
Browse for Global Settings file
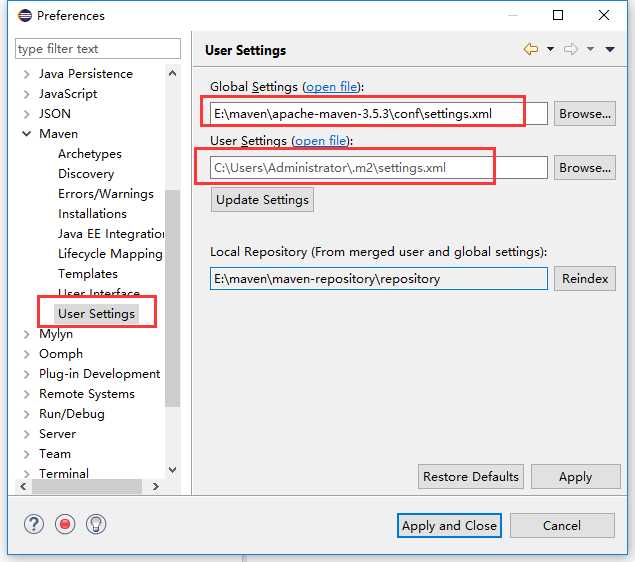584,114
